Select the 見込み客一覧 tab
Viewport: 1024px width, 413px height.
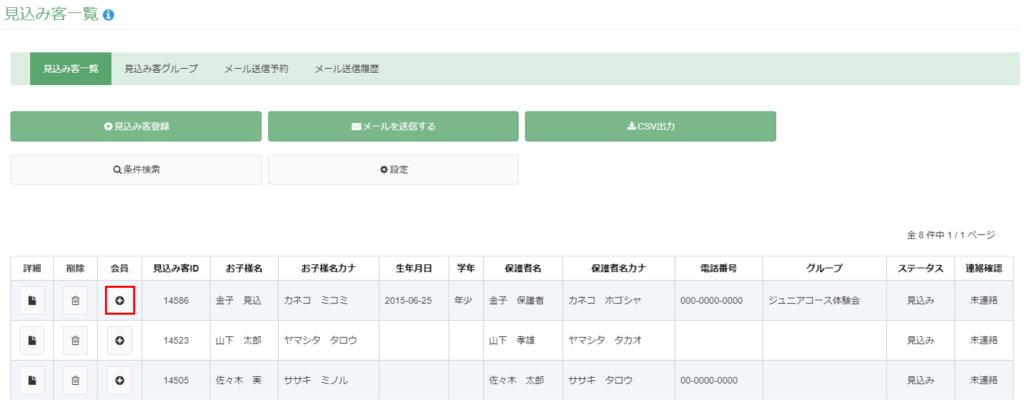pyautogui.click(x=71, y=69)
